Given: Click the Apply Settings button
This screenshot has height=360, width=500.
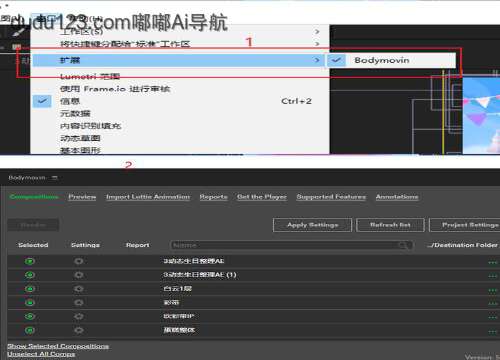Looking at the screenshot, I should (x=312, y=225).
